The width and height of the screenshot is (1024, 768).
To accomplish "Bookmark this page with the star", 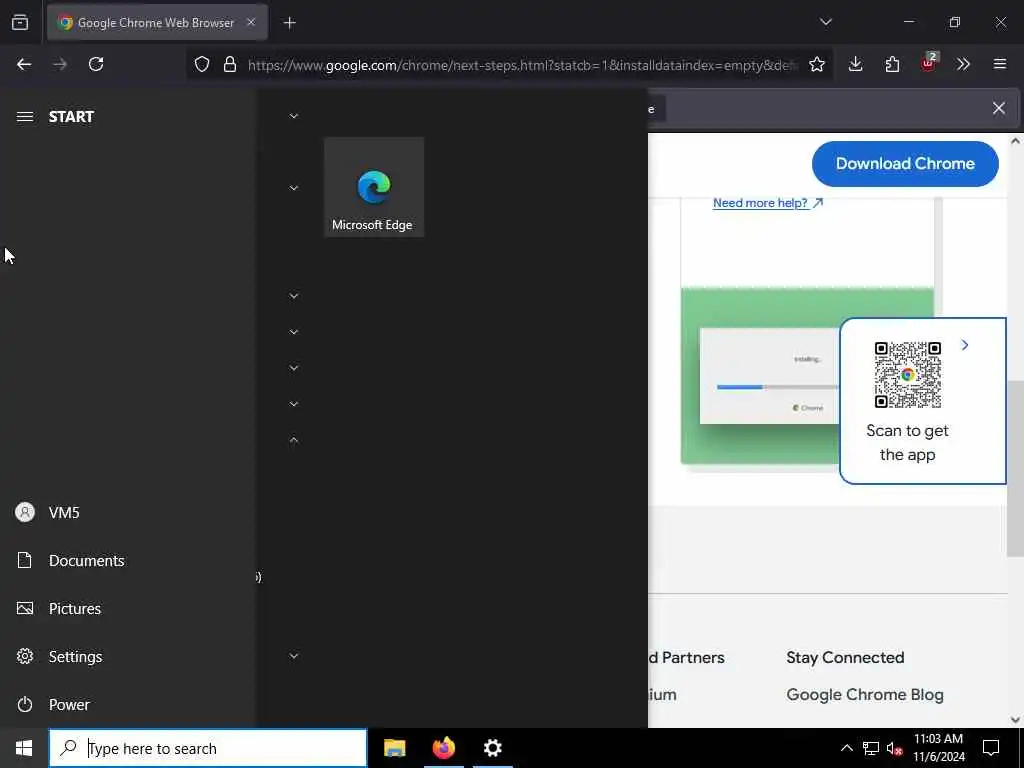I will (816, 64).
